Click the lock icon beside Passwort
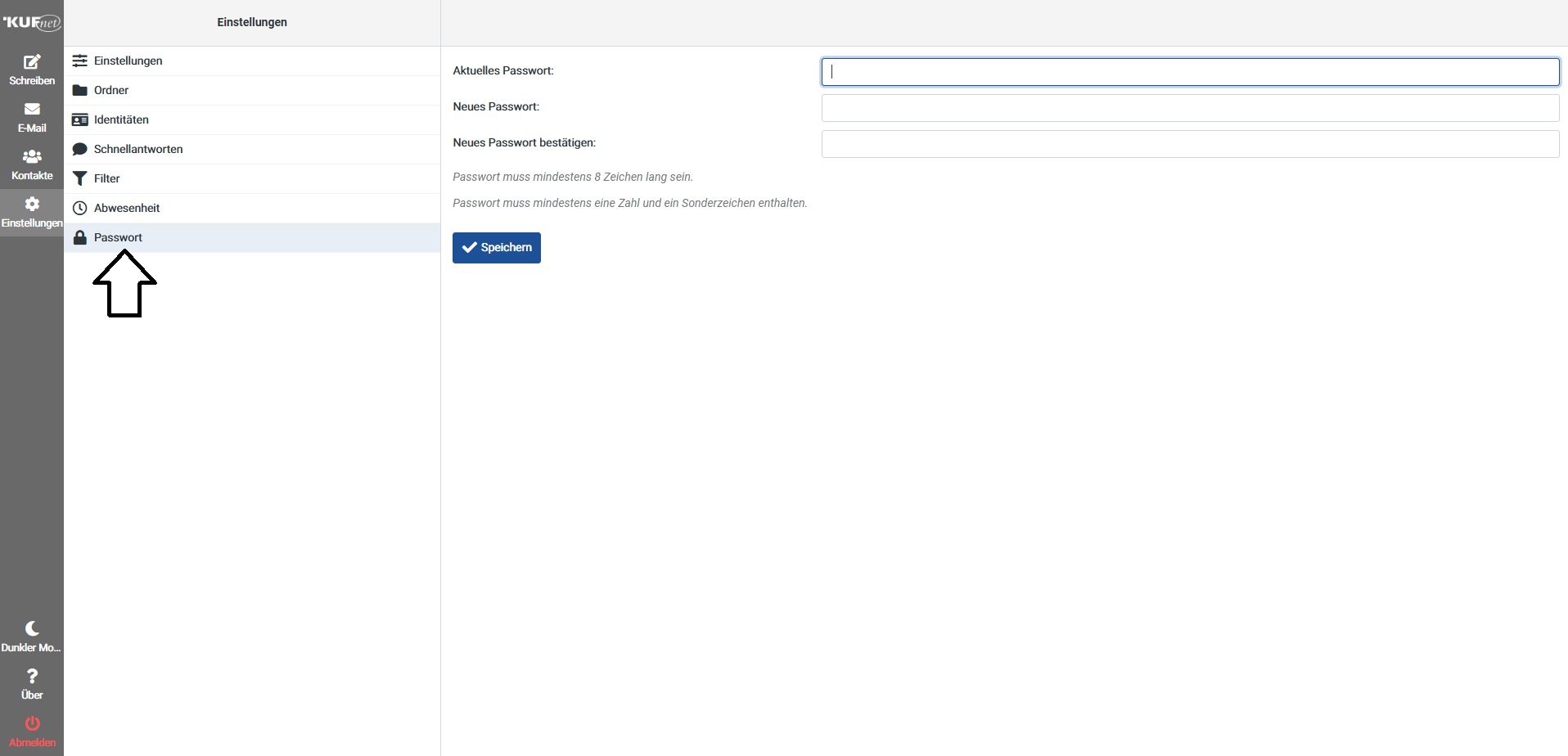Screen dimensions: 1568x756 click(80, 237)
